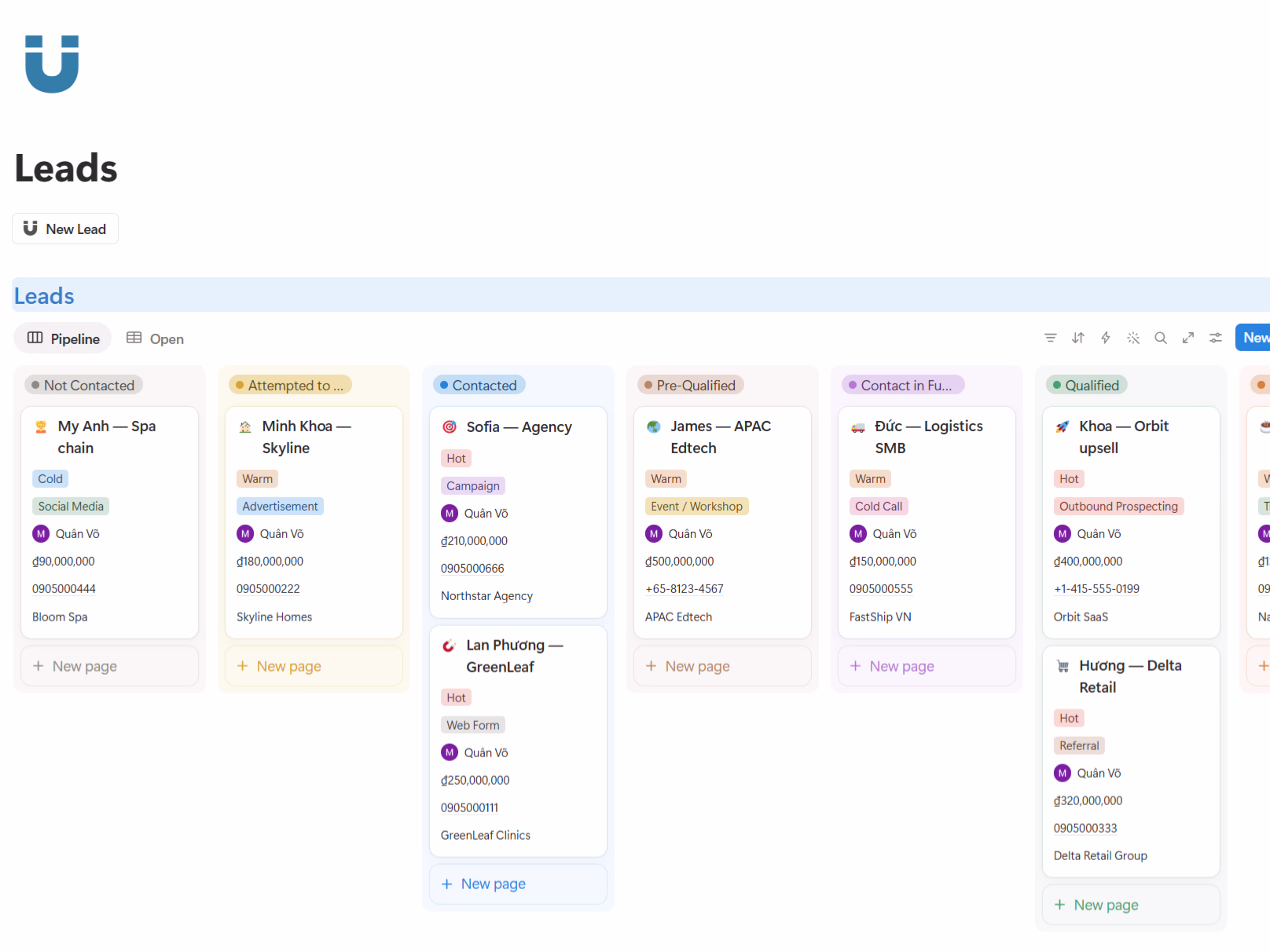Image resolution: width=1270 pixels, height=952 pixels.
Task: Open the sort arrows icon
Action: [x=1078, y=338]
